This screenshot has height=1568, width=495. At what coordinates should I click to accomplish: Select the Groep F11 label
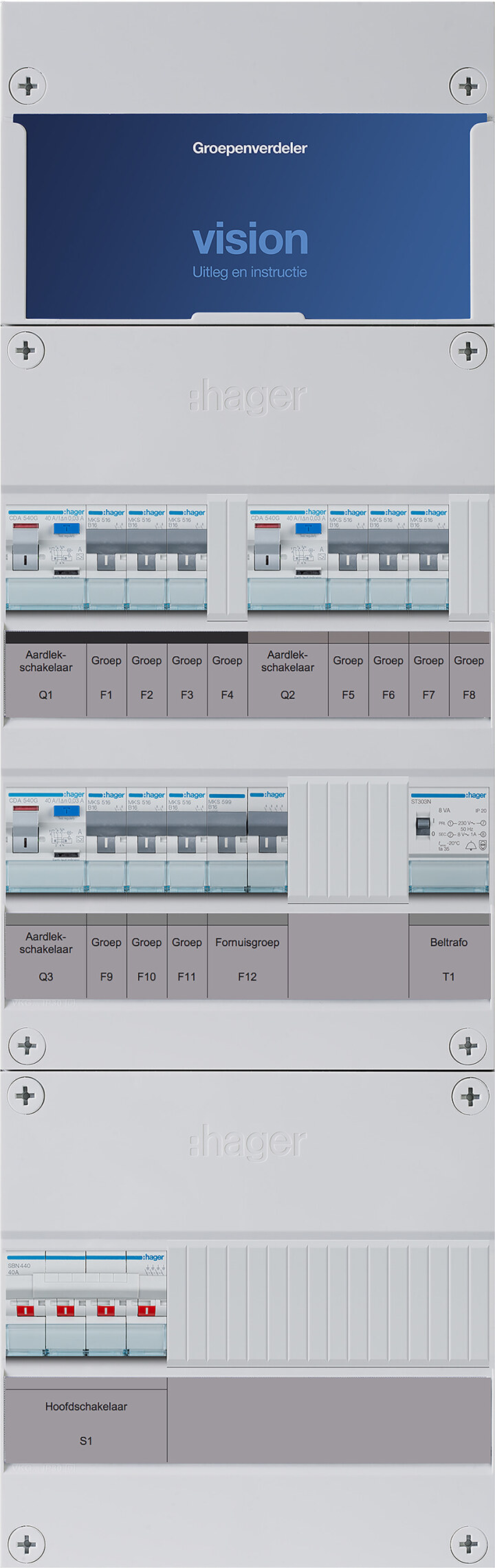[187, 956]
